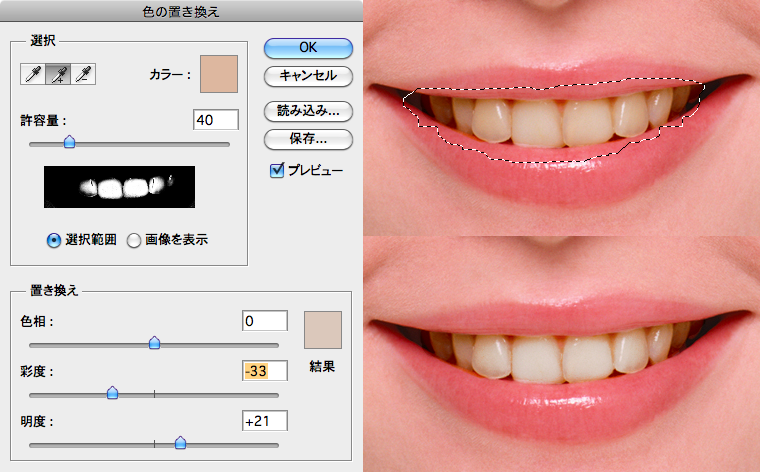Screen dimensions: 760x472
Task: Open the 結果 result color swatch
Action: point(323,330)
